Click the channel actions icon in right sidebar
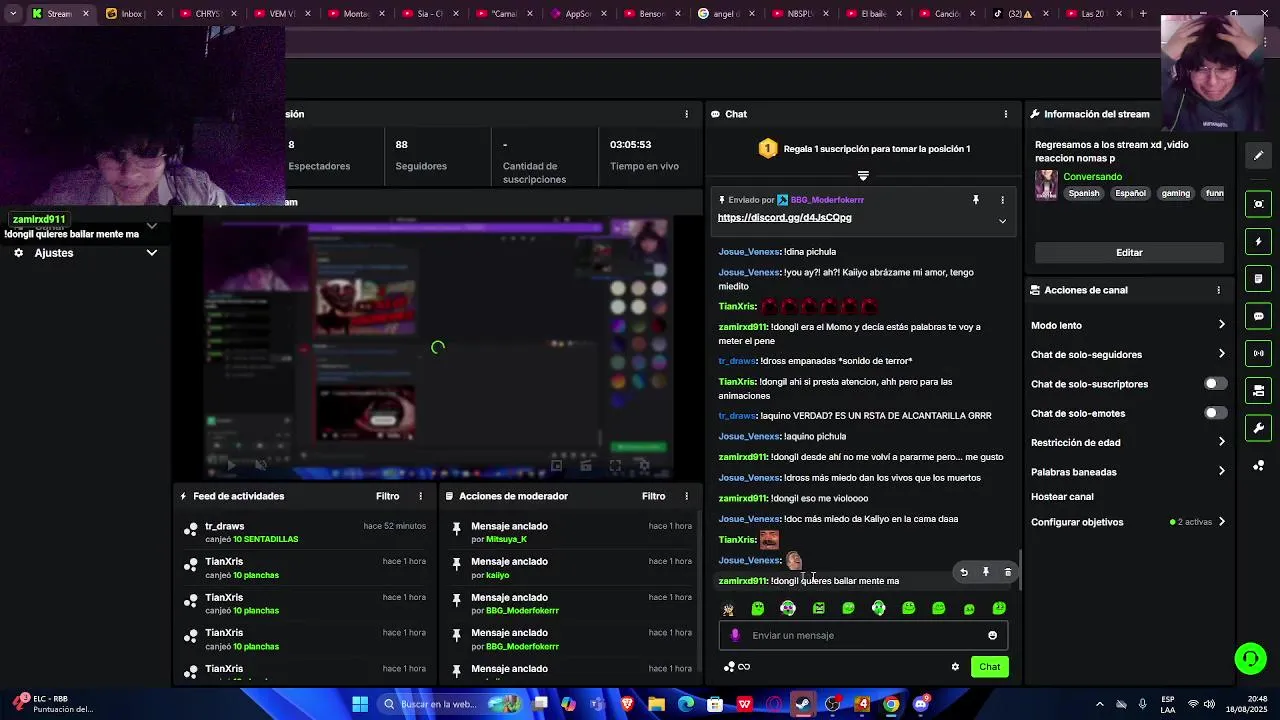The height and width of the screenshot is (720, 1280). point(1258,390)
